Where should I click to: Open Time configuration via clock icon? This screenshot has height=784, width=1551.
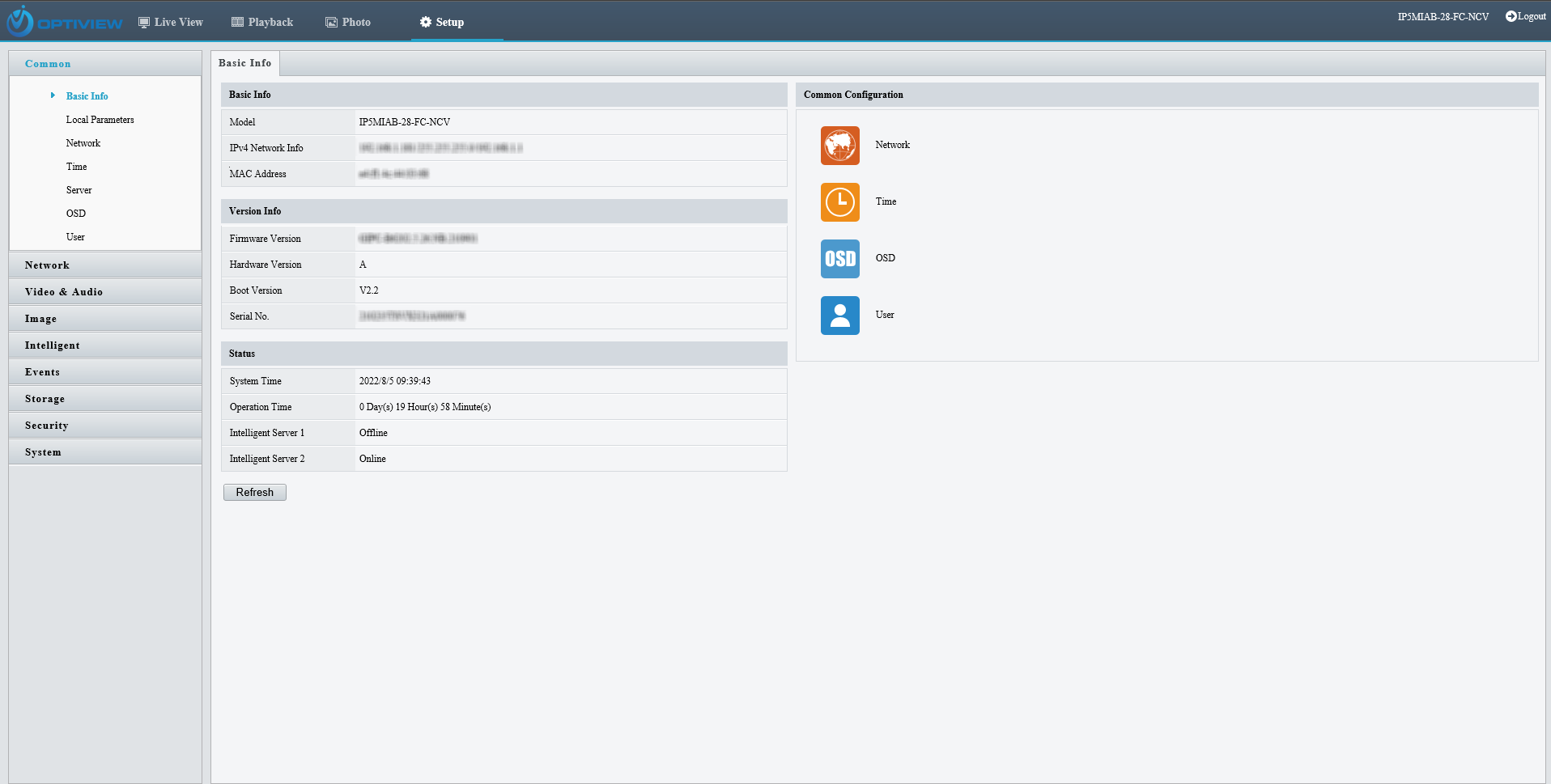pos(839,202)
